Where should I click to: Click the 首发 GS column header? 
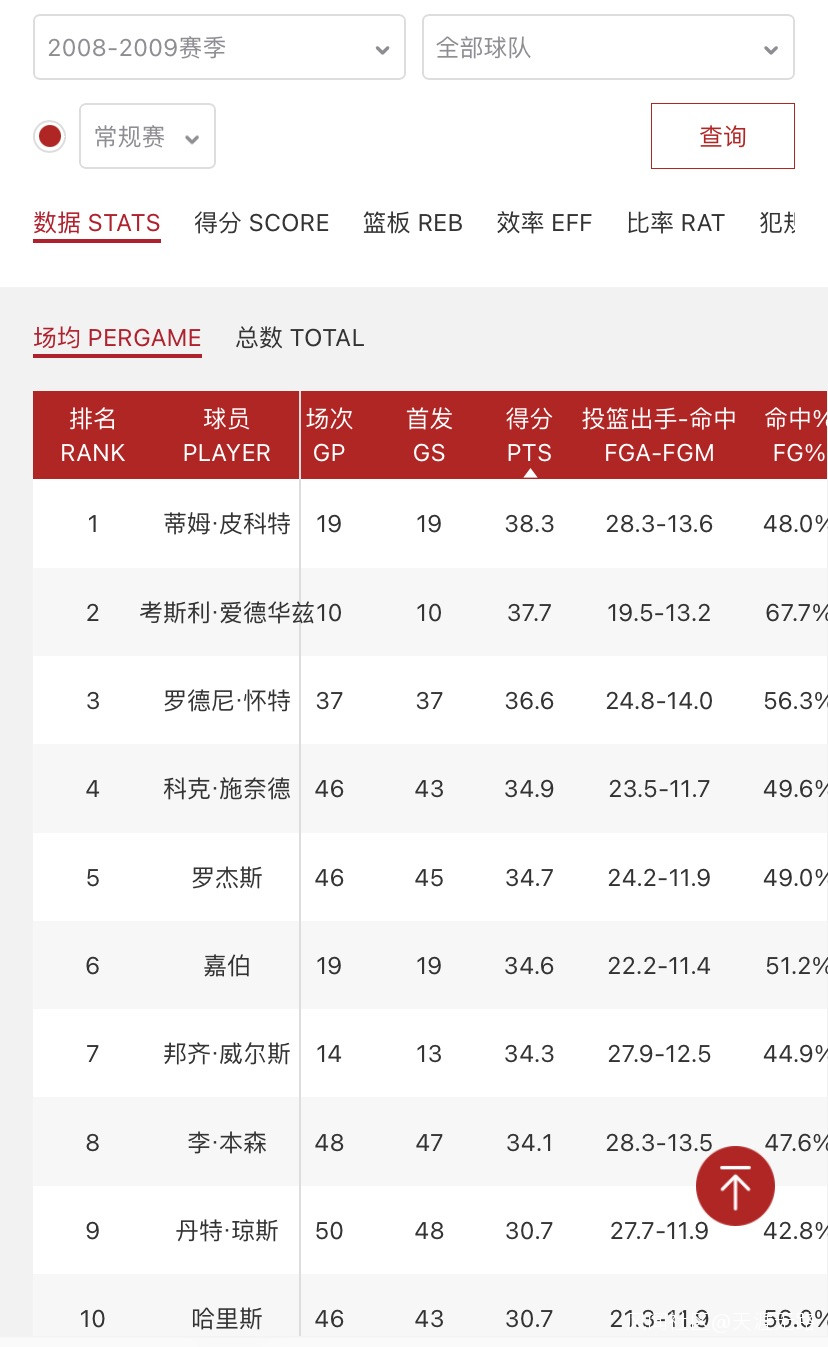[x=429, y=435]
